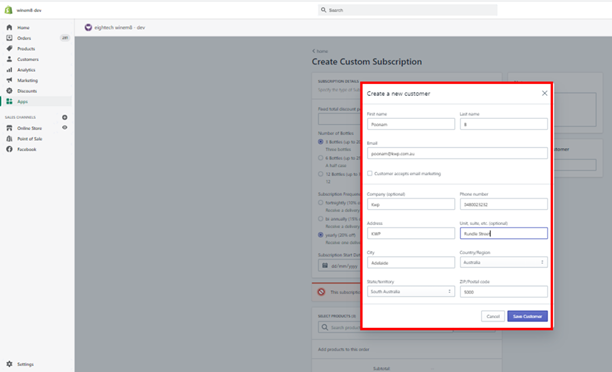This screenshot has width=612, height=372.
Task: Click the Settings label in sidebar
Action: point(25,364)
